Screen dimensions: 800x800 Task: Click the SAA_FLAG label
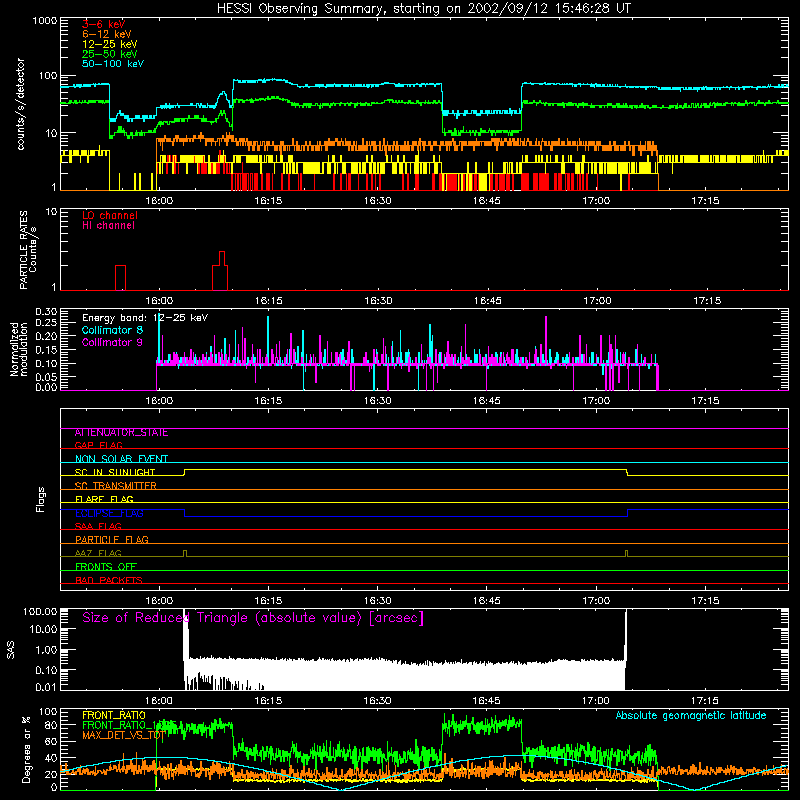tap(98, 527)
